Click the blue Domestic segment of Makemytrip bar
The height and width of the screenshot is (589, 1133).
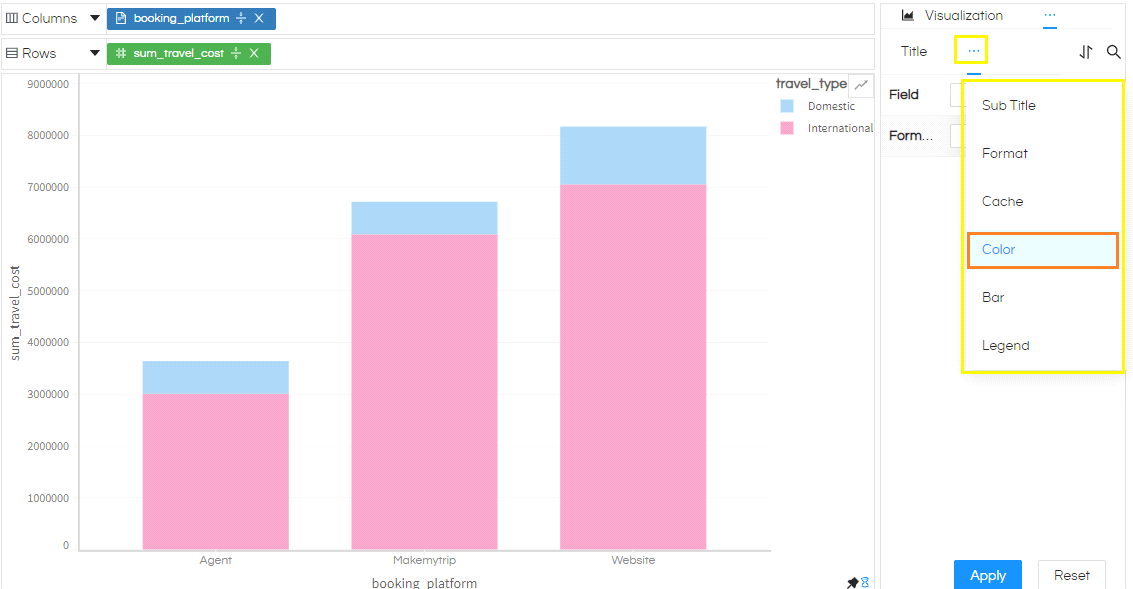pyautogui.click(x=424, y=218)
